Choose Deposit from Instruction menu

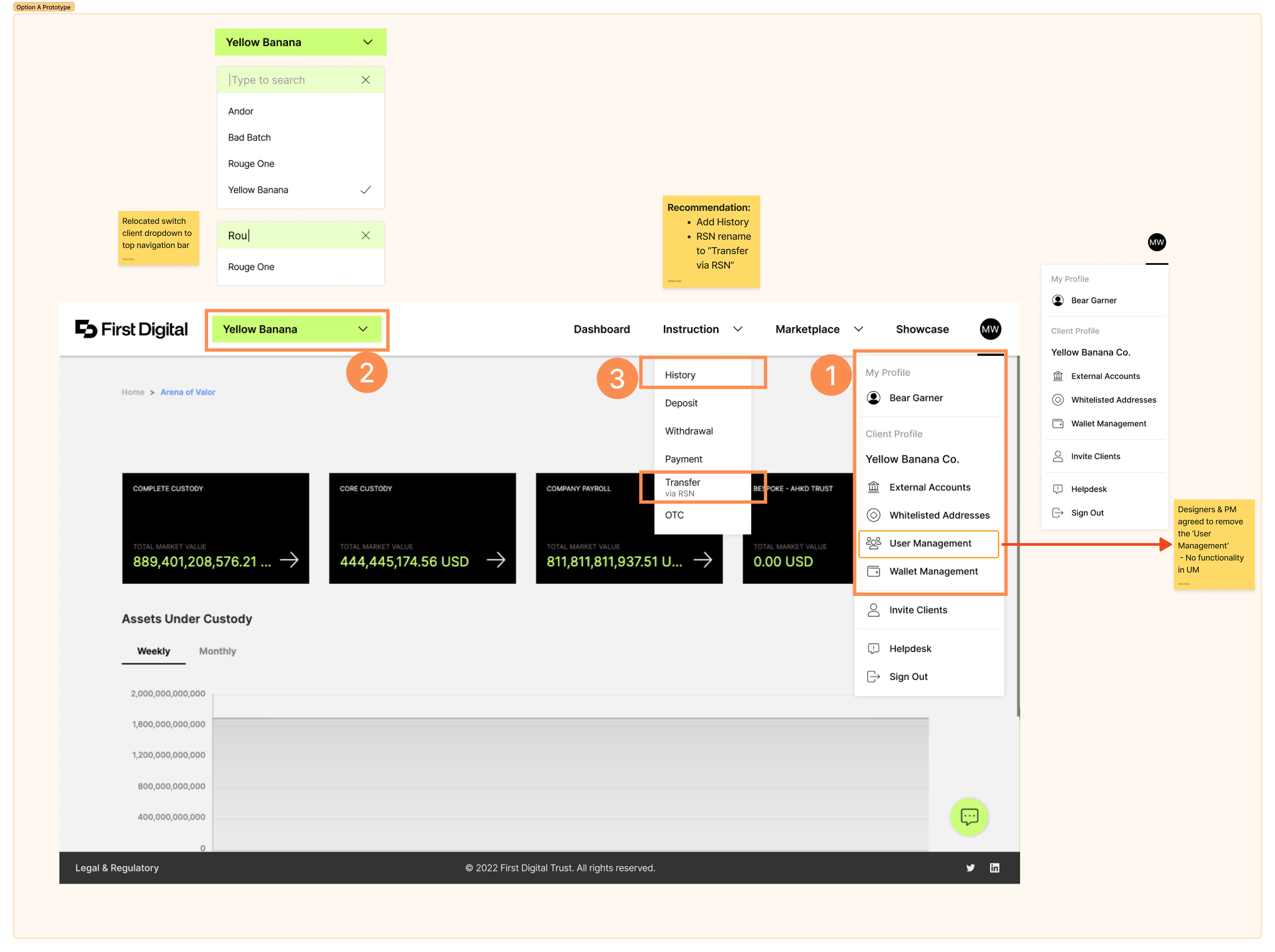[x=702, y=403]
